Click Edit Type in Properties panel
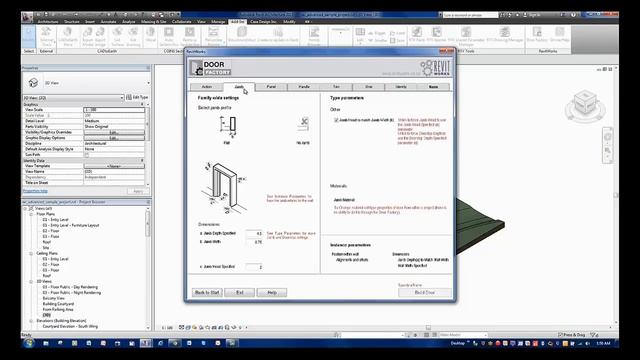Image resolution: width=640 pixels, height=360 pixels. (137, 97)
